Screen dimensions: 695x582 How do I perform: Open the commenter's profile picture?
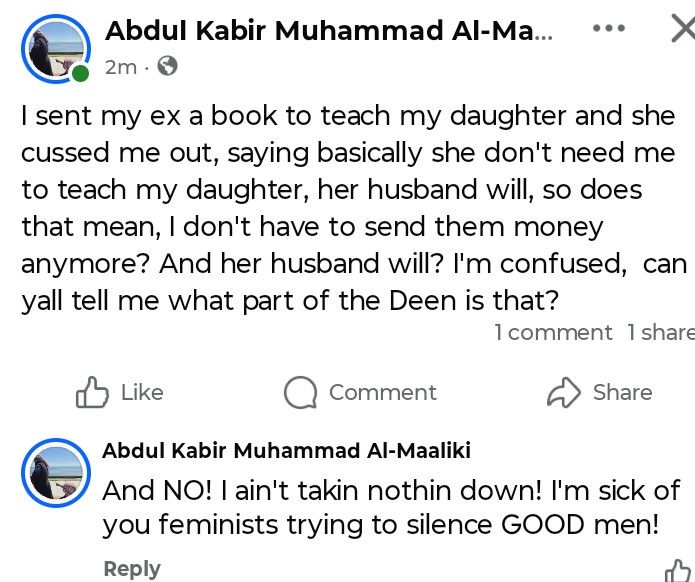[x=55, y=472]
